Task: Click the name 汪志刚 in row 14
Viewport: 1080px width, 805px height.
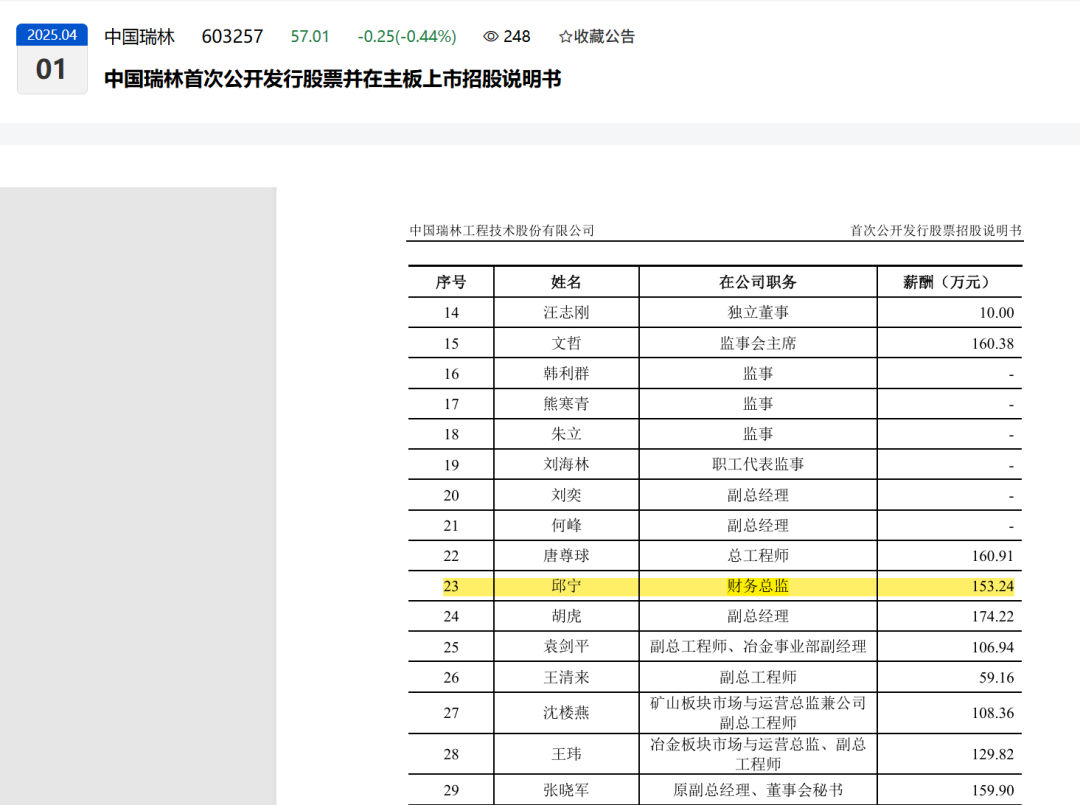Action: pyautogui.click(x=566, y=313)
